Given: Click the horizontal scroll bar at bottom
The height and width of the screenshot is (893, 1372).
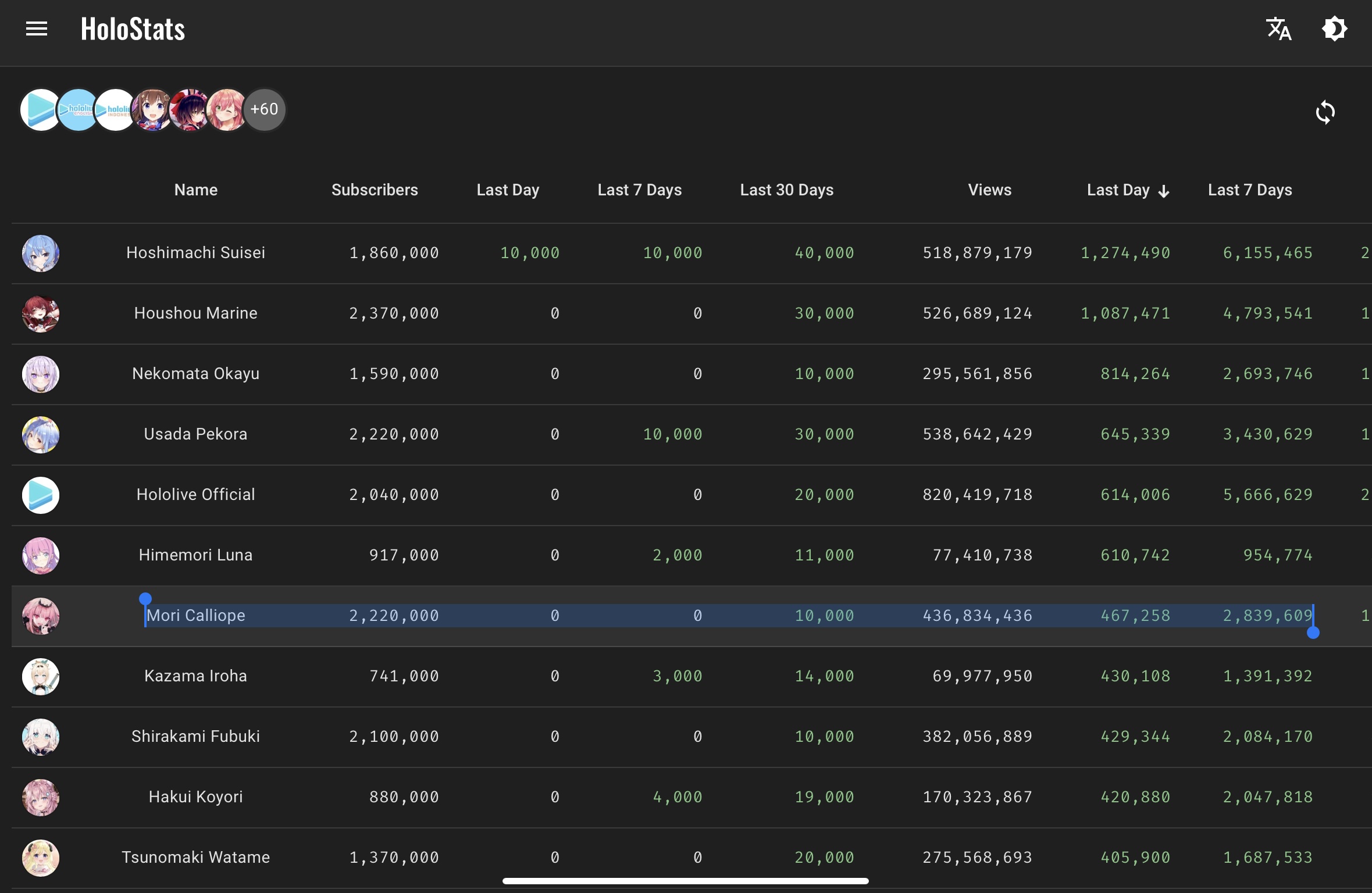Looking at the screenshot, I should [x=685, y=881].
